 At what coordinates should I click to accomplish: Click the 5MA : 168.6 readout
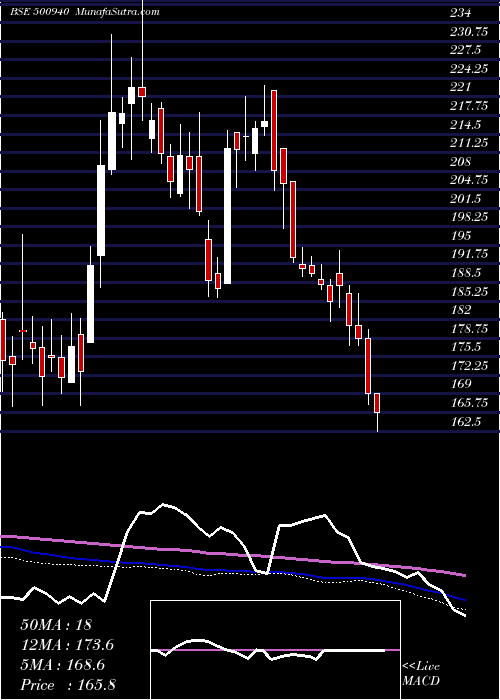click(x=62, y=665)
